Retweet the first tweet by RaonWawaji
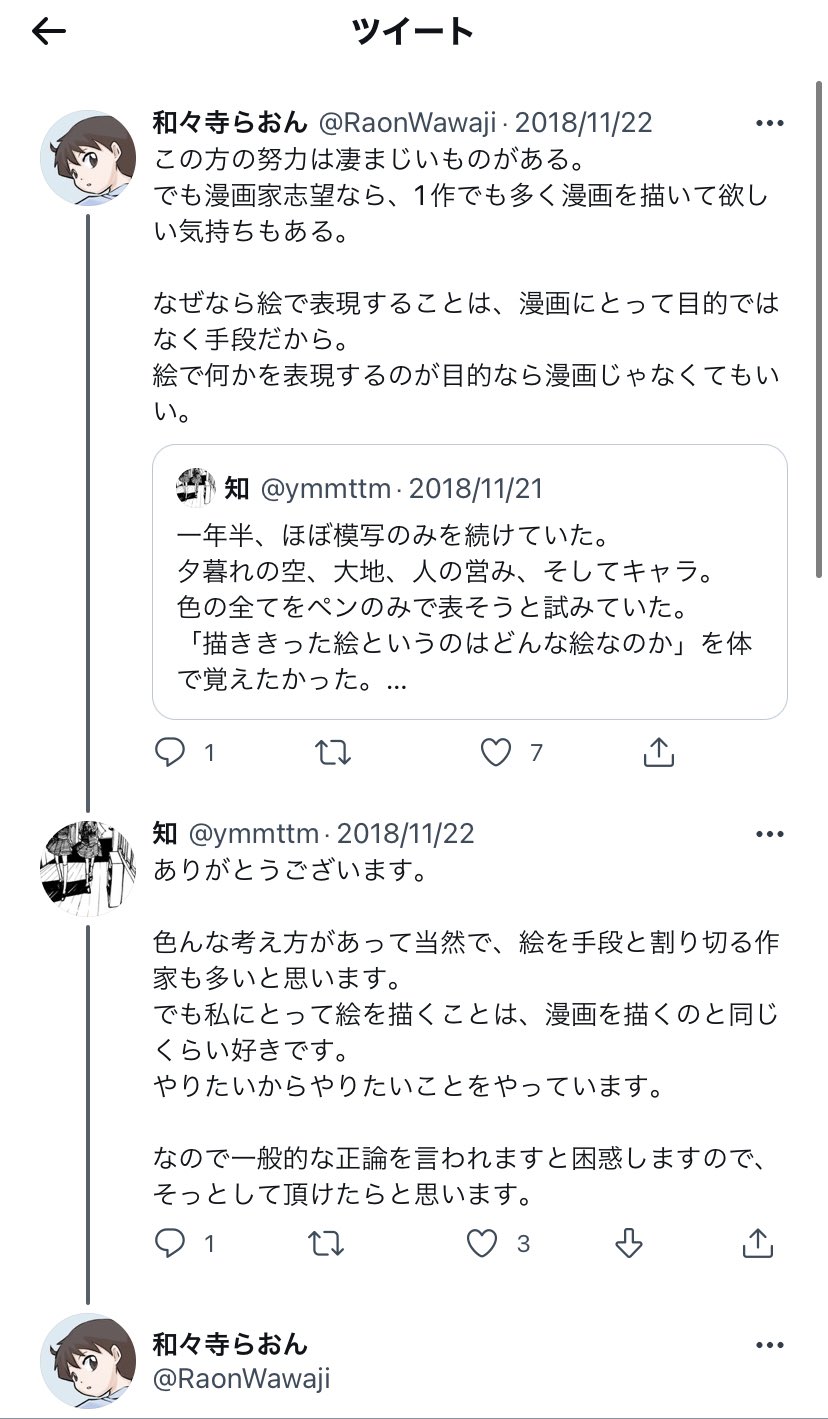828x1419 pixels. pyautogui.click(x=333, y=752)
